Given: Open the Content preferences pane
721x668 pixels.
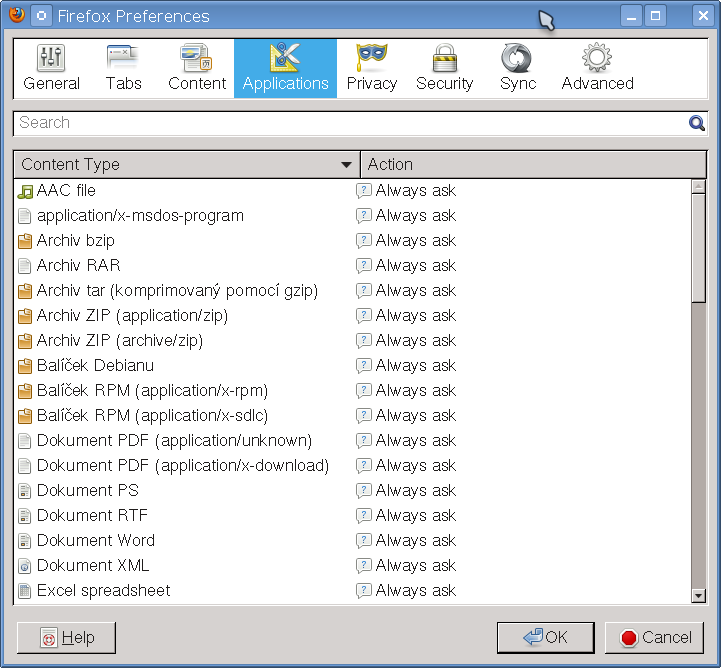Looking at the screenshot, I should [197, 69].
